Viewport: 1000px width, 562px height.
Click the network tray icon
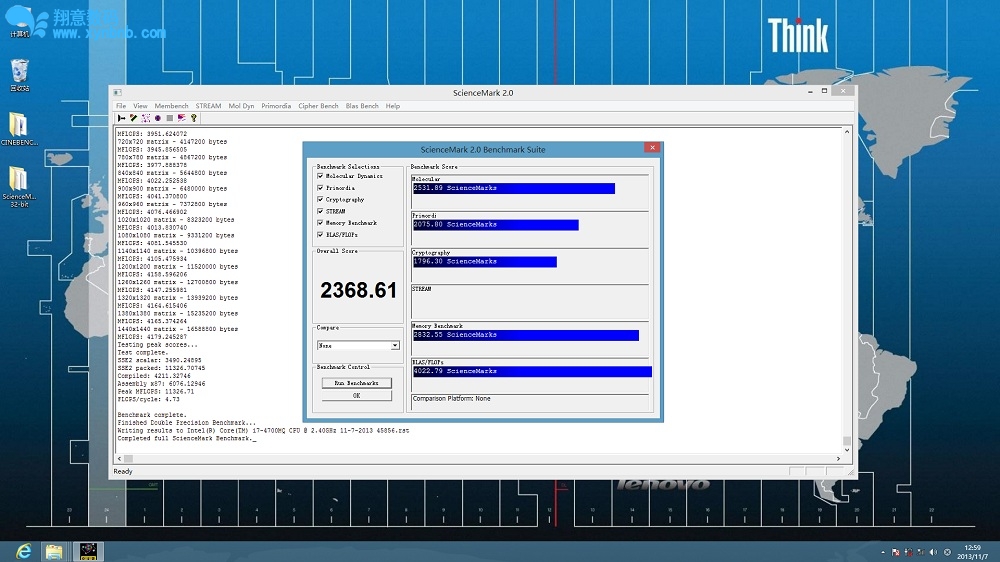[x=921, y=552]
